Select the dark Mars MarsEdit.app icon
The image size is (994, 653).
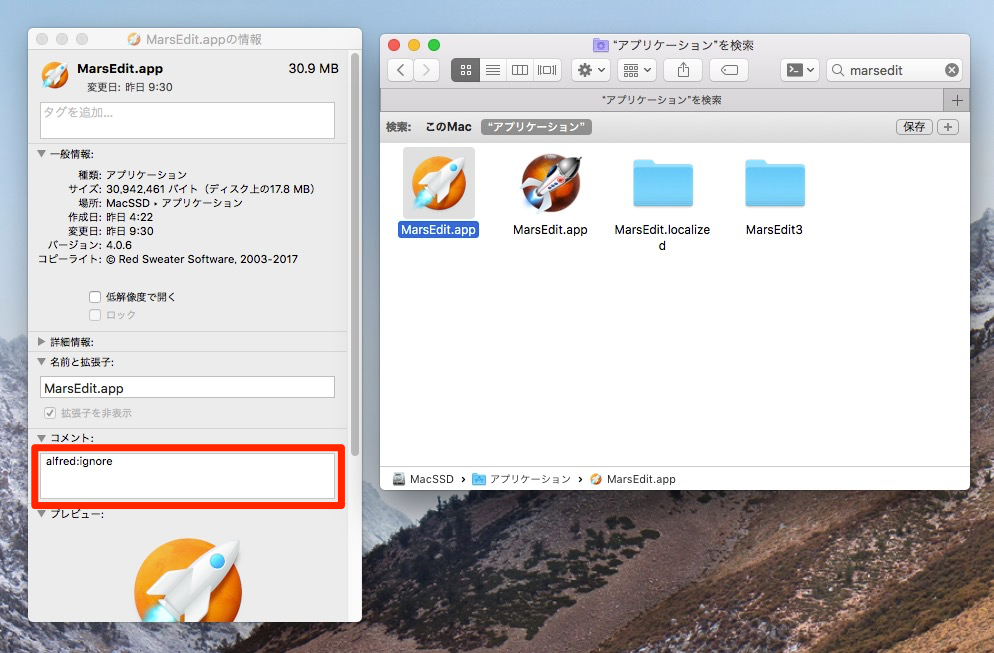(550, 183)
